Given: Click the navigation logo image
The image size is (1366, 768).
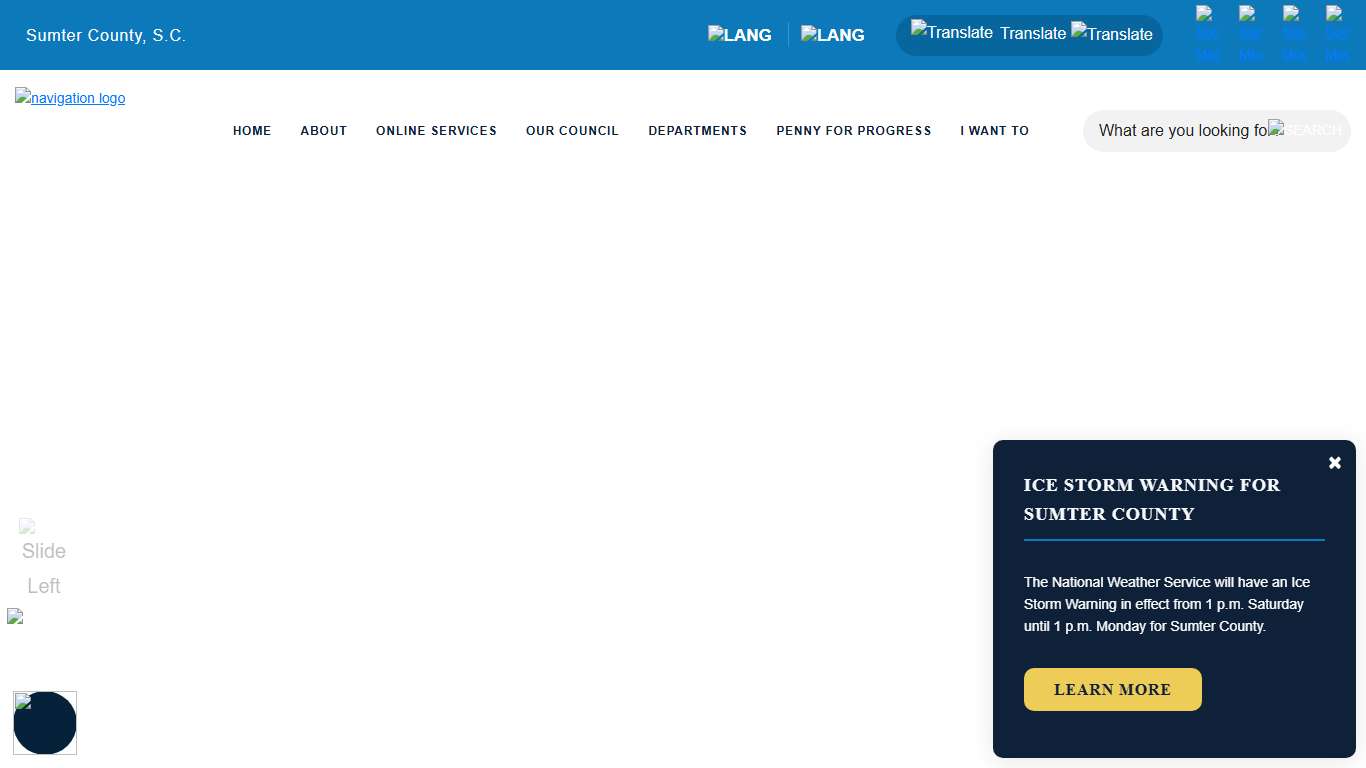Looking at the screenshot, I should click(x=70, y=98).
